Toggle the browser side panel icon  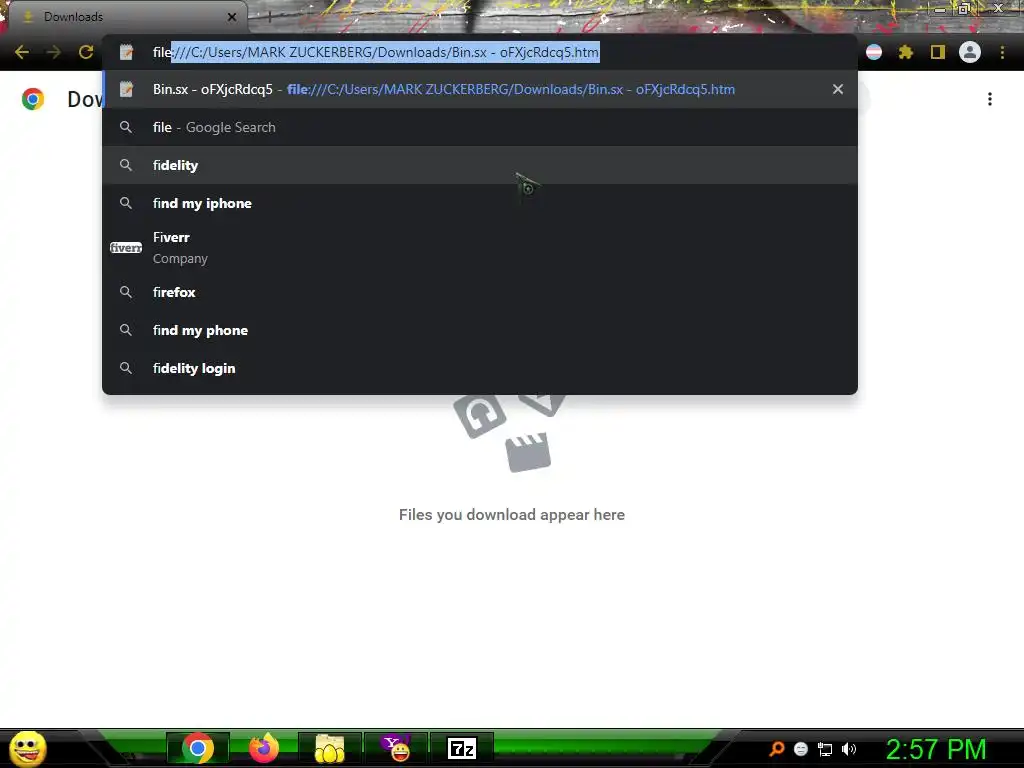[938, 52]
